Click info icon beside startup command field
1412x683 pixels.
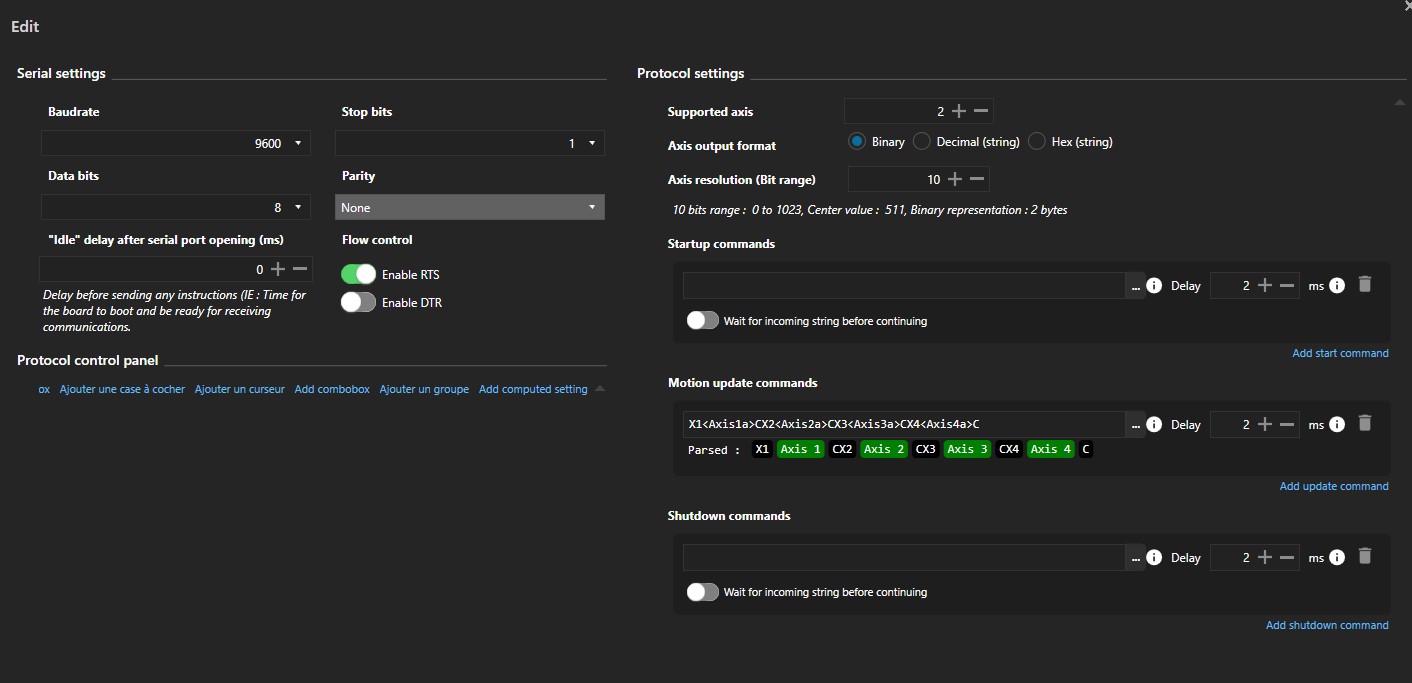pyautogui.click(x=1154, y=286)
